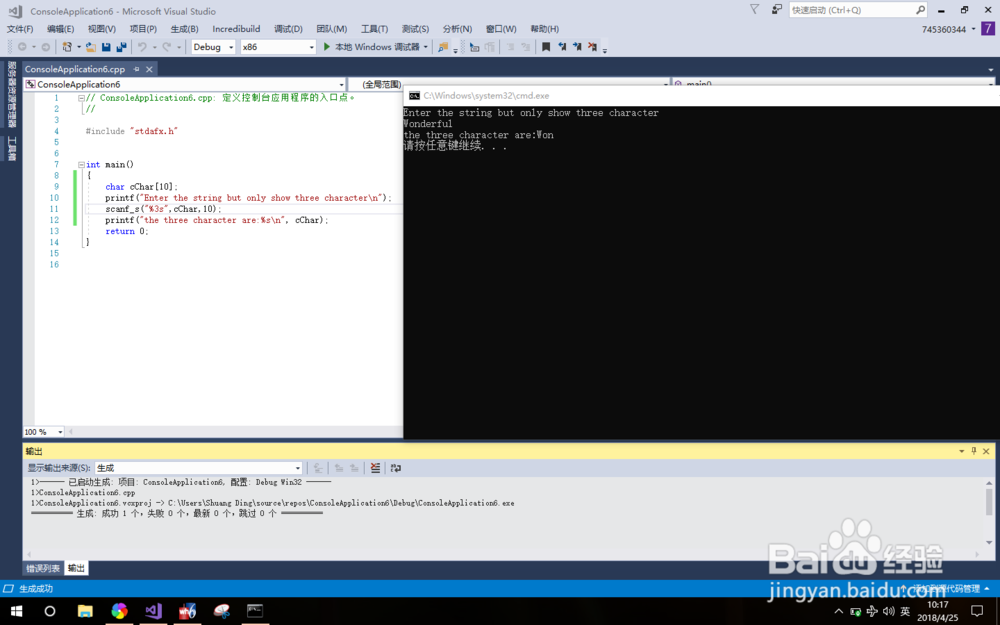Viewport: 1000px width, 625px height.
Task: Open the 文件(F) menu
Action: pos(20,29)
